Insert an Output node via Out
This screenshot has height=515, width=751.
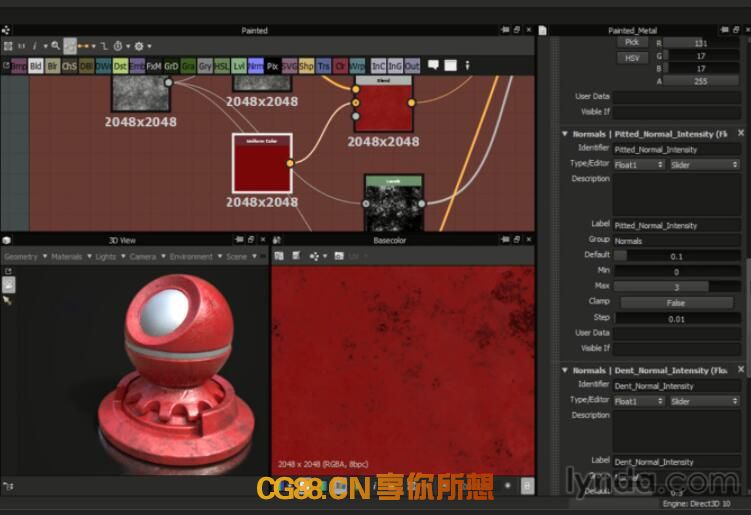click(x=412, y=66)
